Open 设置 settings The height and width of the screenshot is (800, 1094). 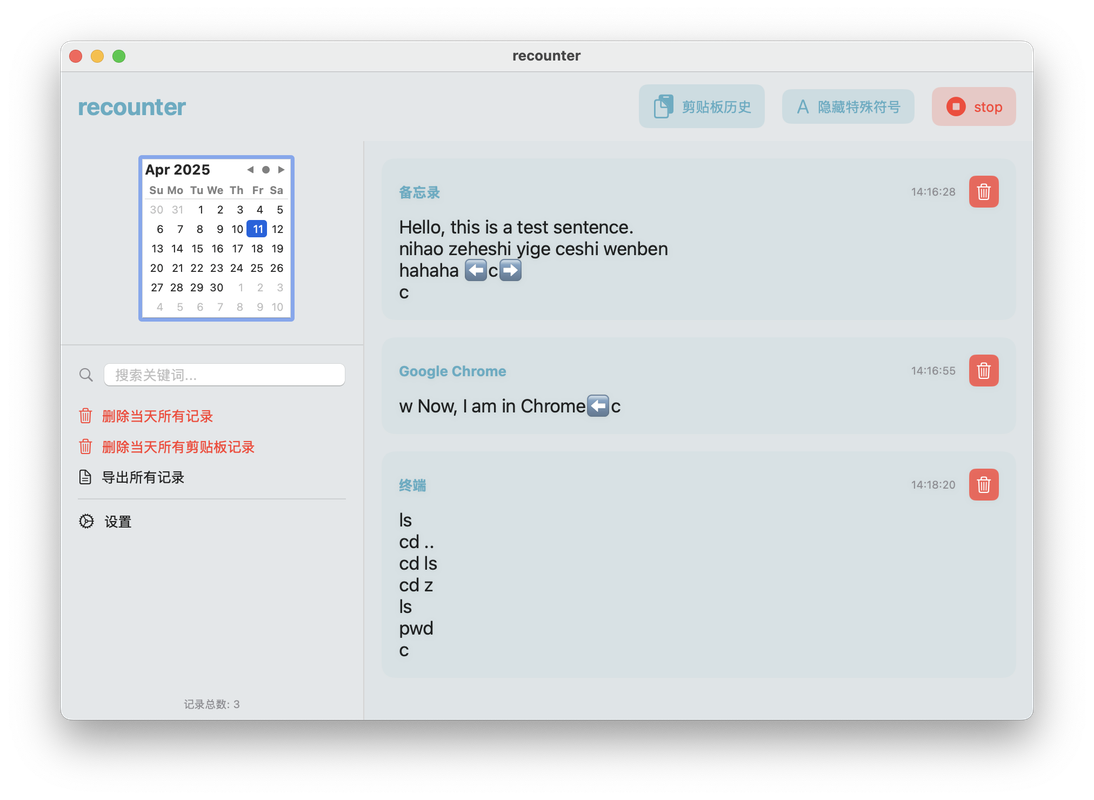click(118, 522)
